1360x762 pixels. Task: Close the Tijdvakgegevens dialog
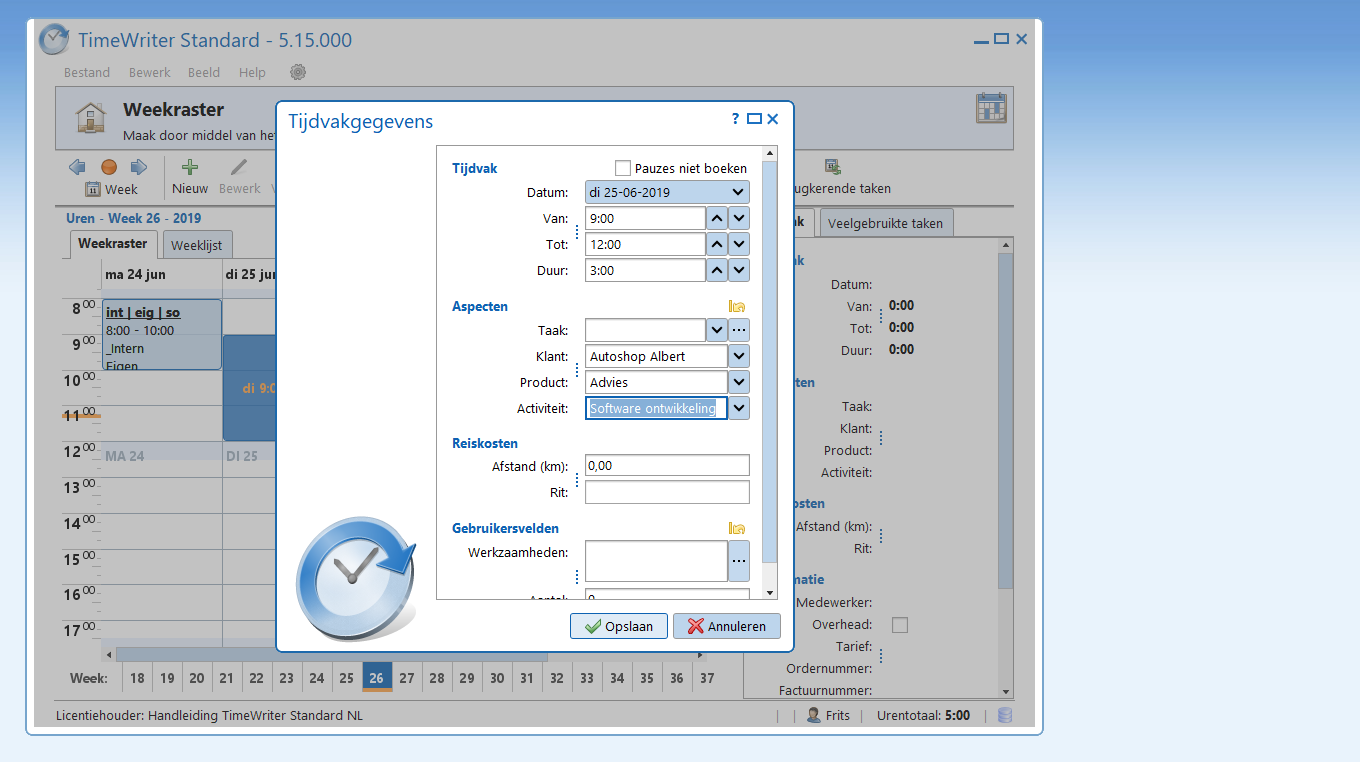(773, 118)
